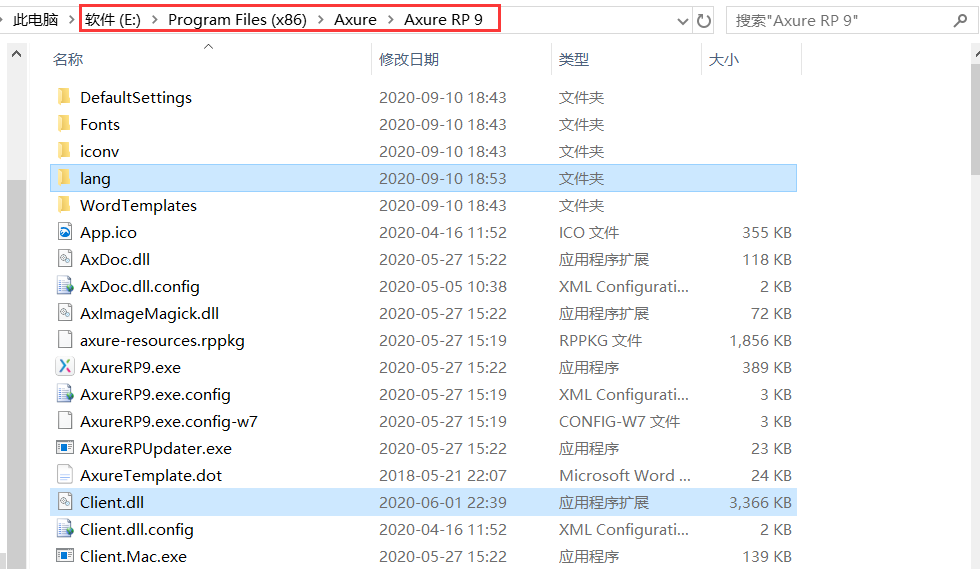Viewport: 980px width, 569px height.
Task: Click the 355 KB size of App.ico
Action: pyautogui.click(x=767, y=233)
